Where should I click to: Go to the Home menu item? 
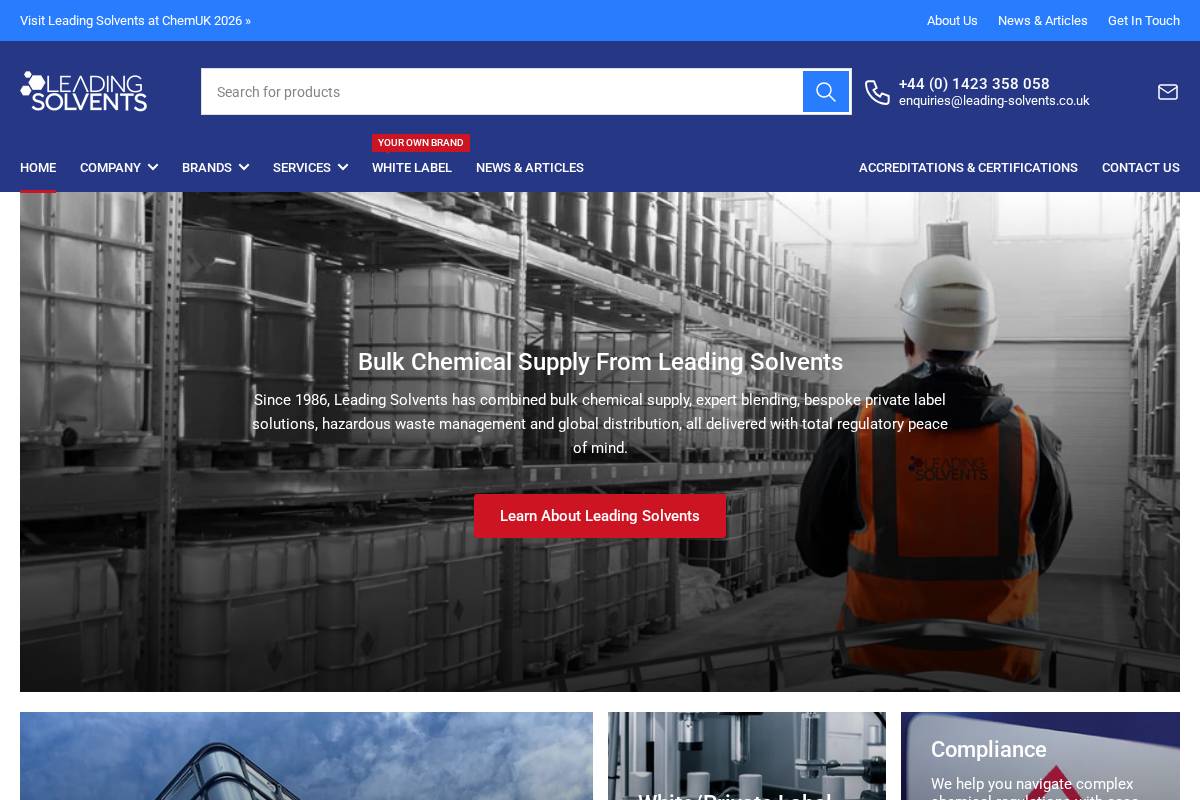coord(38,168)
